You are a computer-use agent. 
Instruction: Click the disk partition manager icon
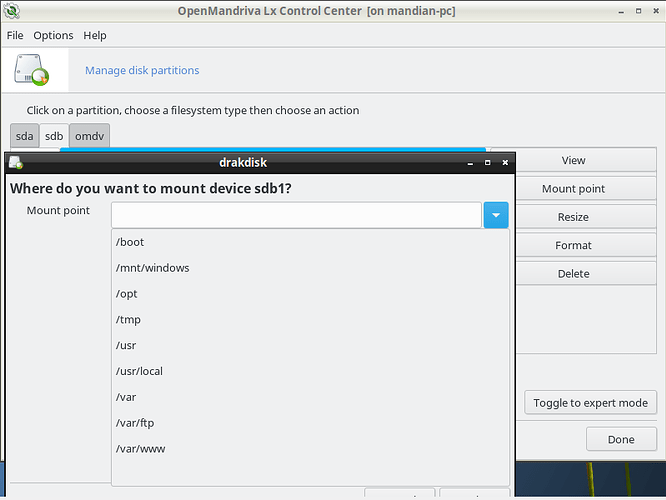[x=31, y=70]
